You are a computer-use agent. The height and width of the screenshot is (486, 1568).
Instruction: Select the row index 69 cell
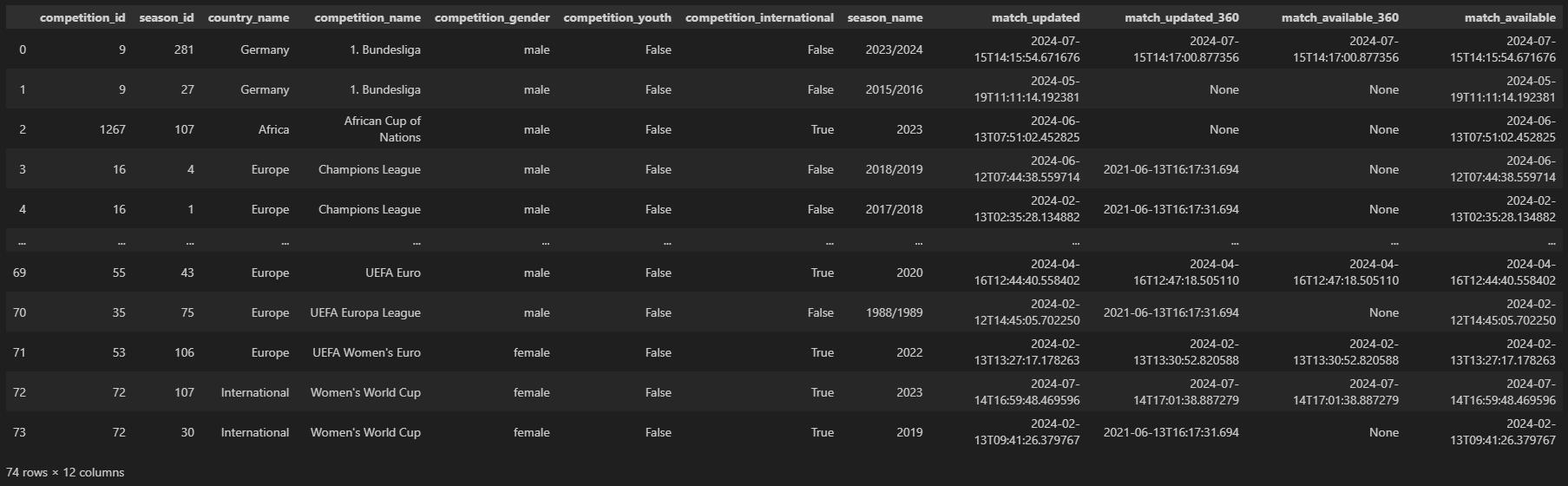19,273
